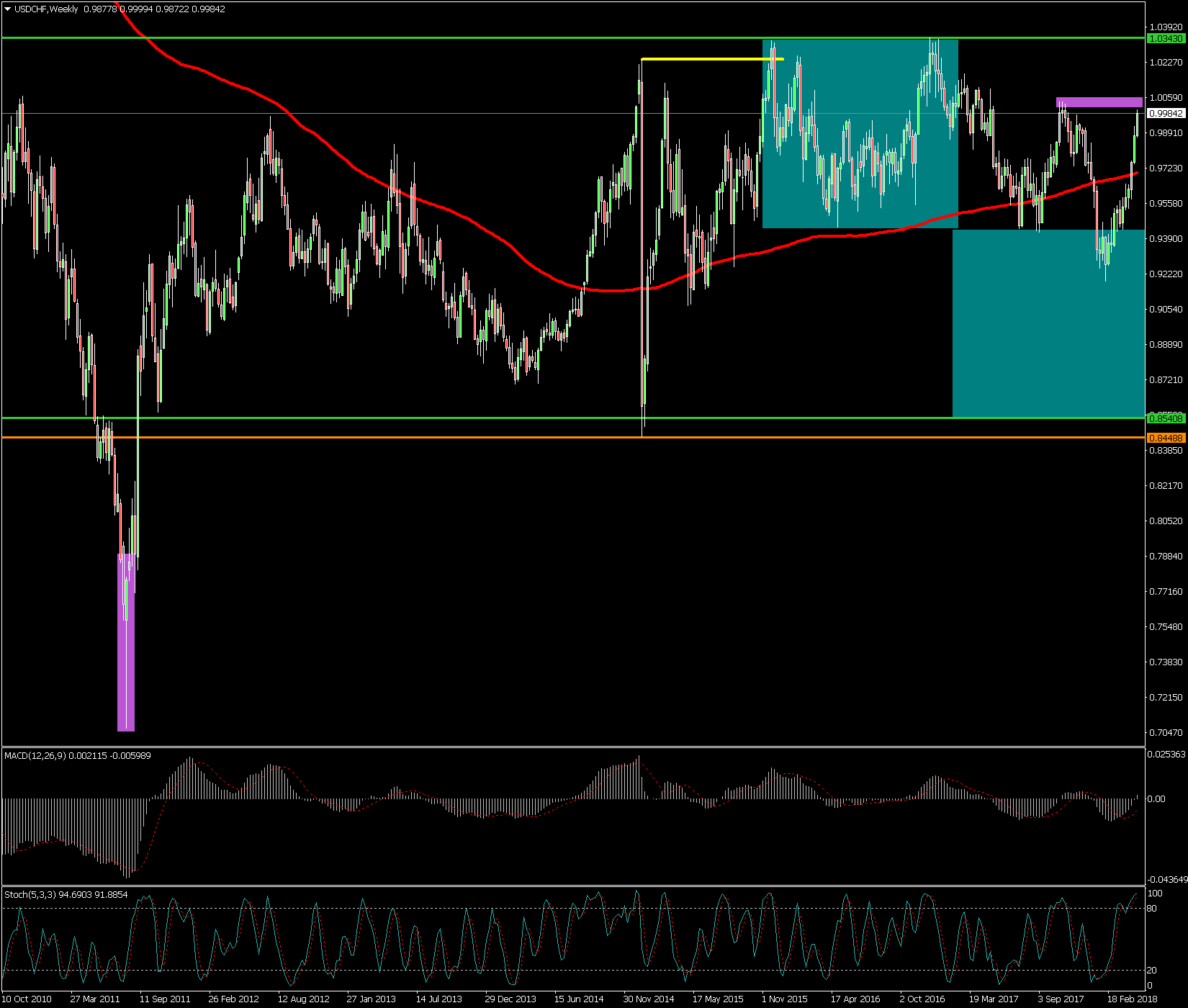The height and width of the screenshot is (1008, 1188).
Task: Click the MACD(12,26,9) indicator label
Action: 35,755
